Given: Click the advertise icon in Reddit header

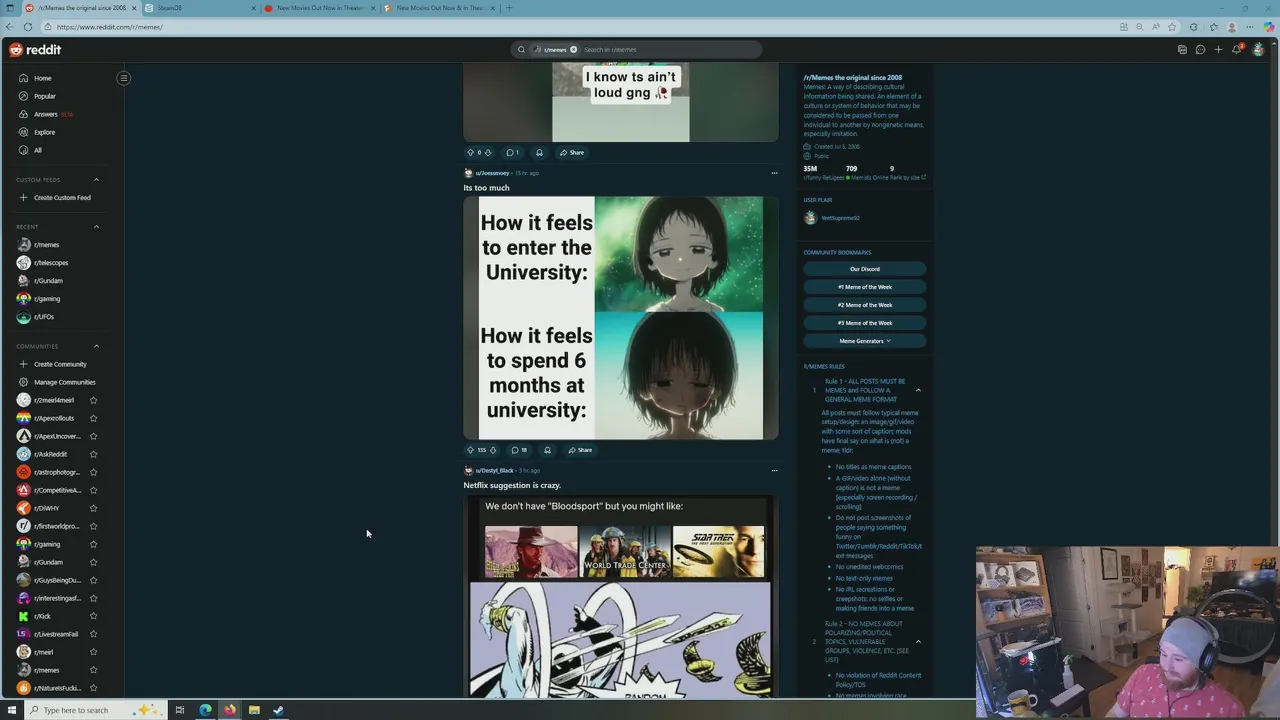Looking at the screenshot, I should click(x=1182, y=49).
